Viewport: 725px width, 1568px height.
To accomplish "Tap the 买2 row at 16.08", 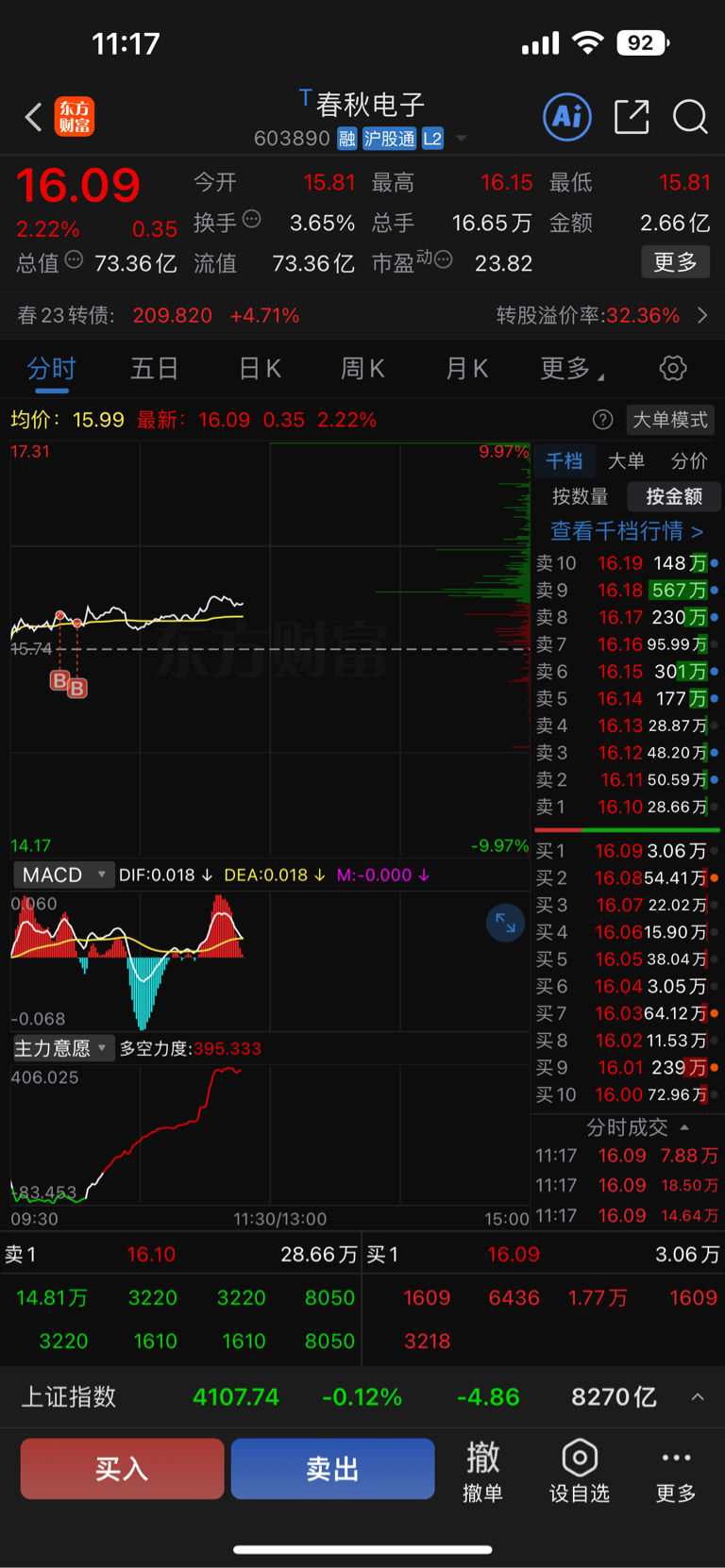I will pyautogui.click(x=628, y=878).
